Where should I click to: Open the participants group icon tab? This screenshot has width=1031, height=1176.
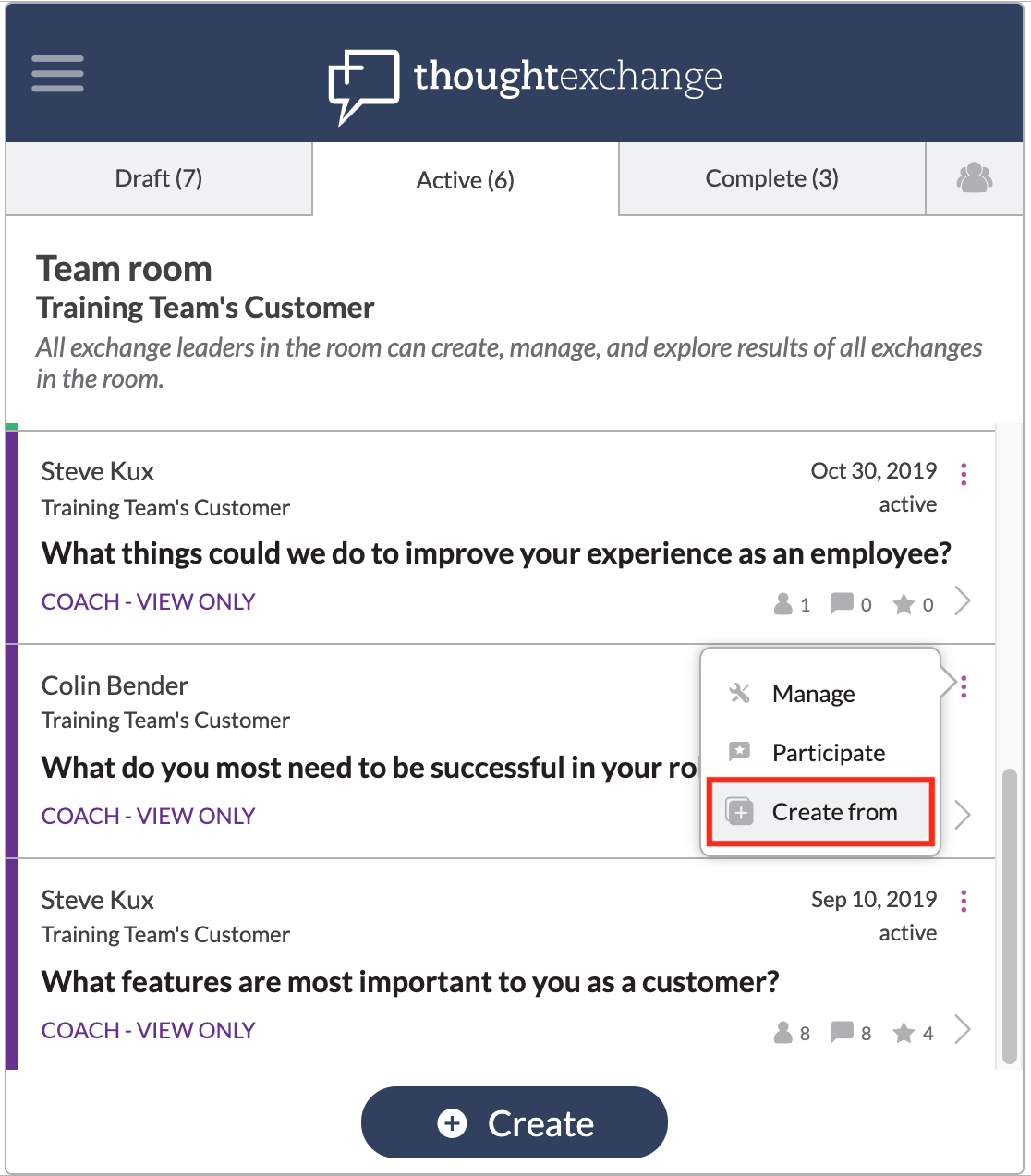coord(974,177)
